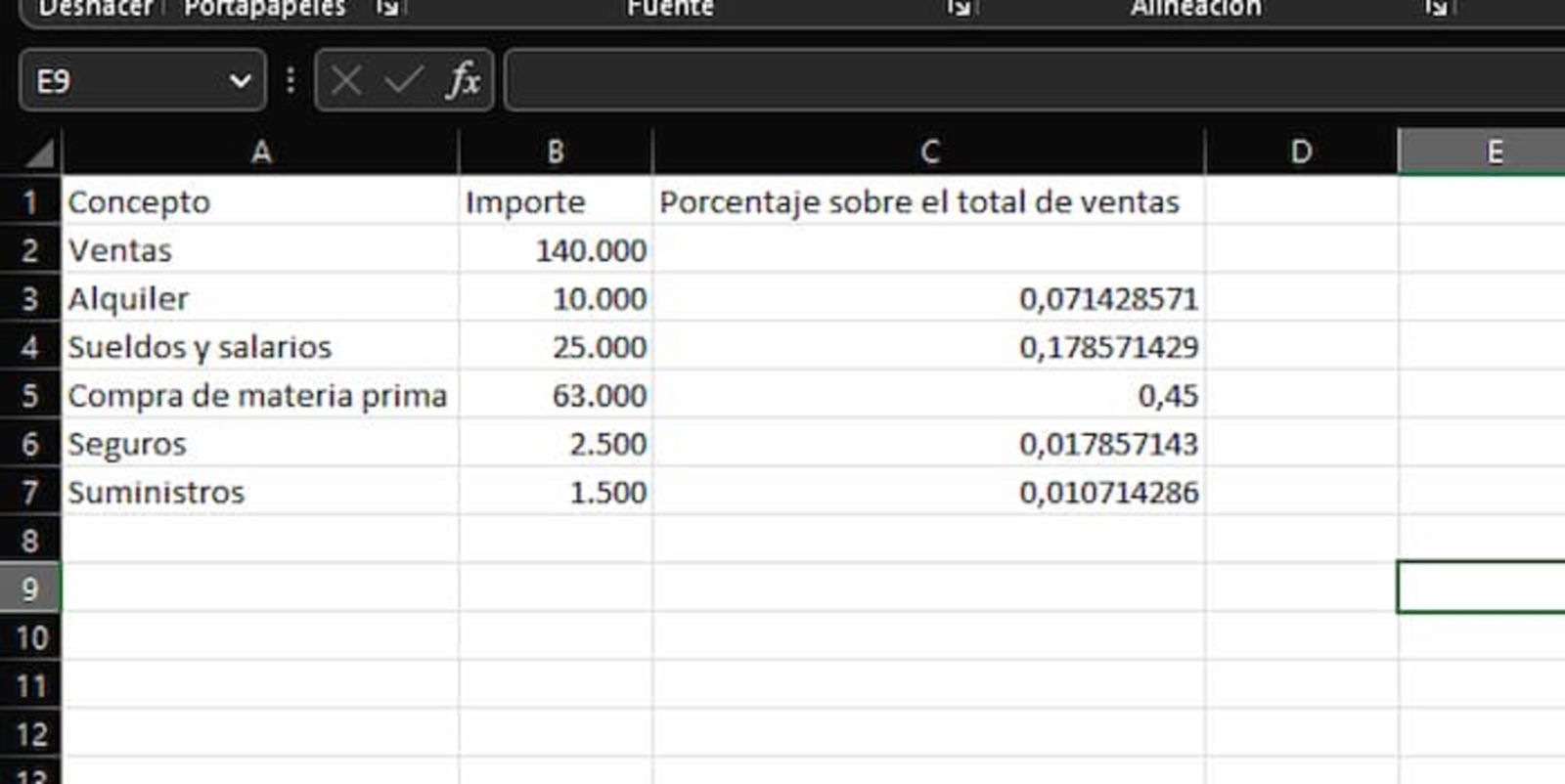Screen dimensions: 1565x784
Task: Click the cell showing 0,178571429
Action: [x=929, y=347]
